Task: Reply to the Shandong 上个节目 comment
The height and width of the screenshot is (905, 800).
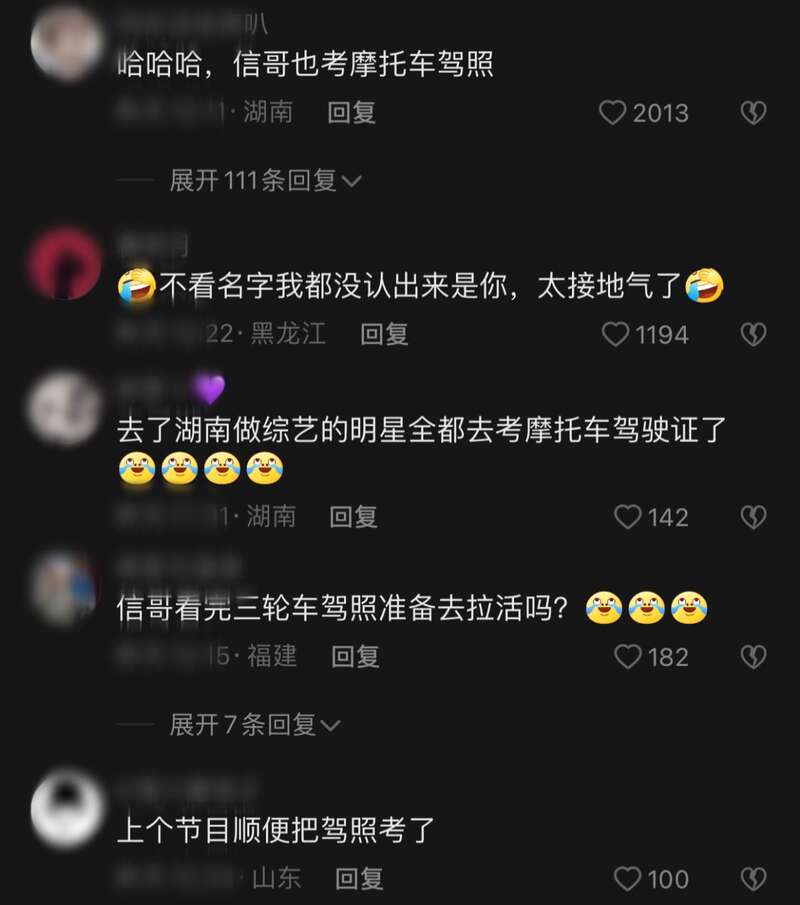Action: click(x=360, y=879)
